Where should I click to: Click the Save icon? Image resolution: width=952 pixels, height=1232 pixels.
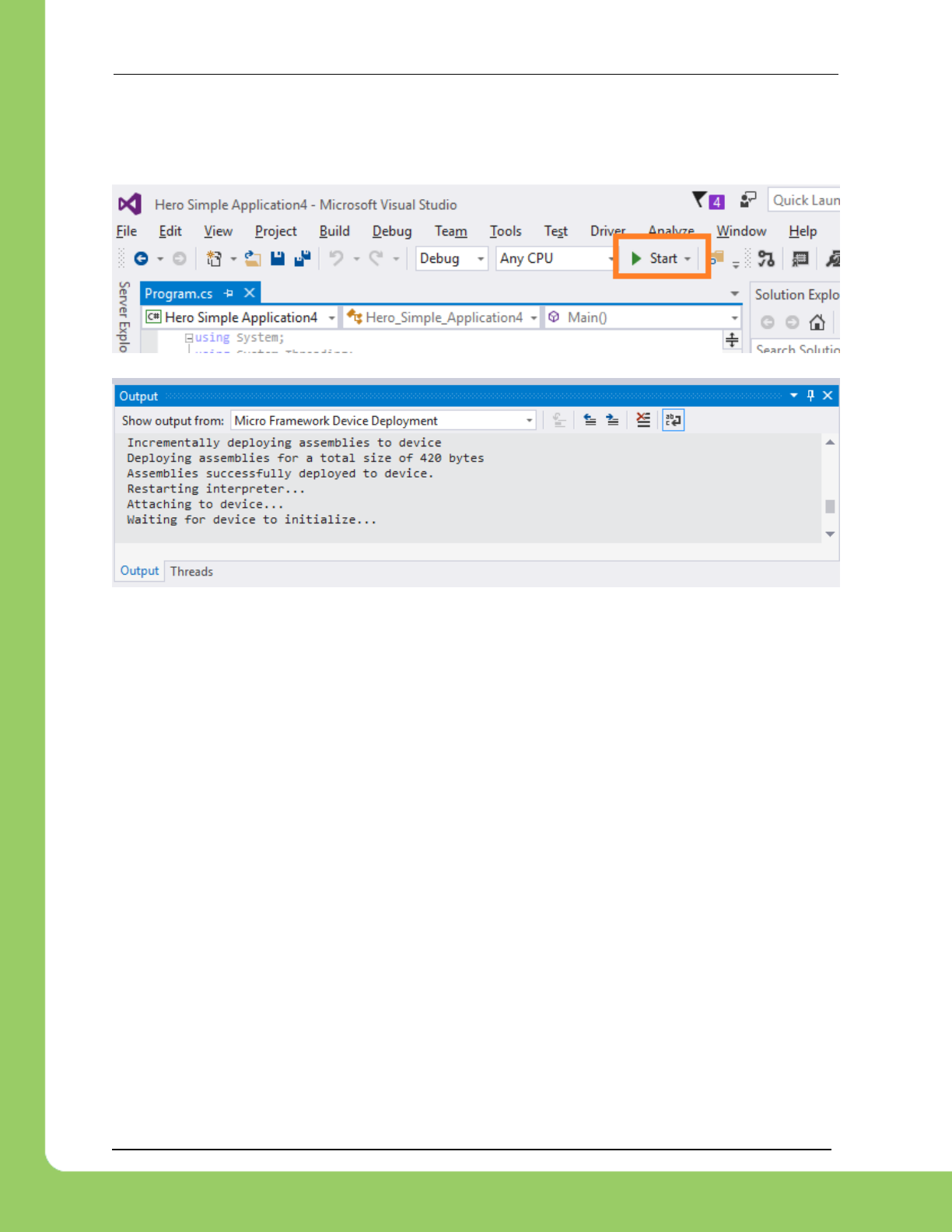tap(278, 258)
